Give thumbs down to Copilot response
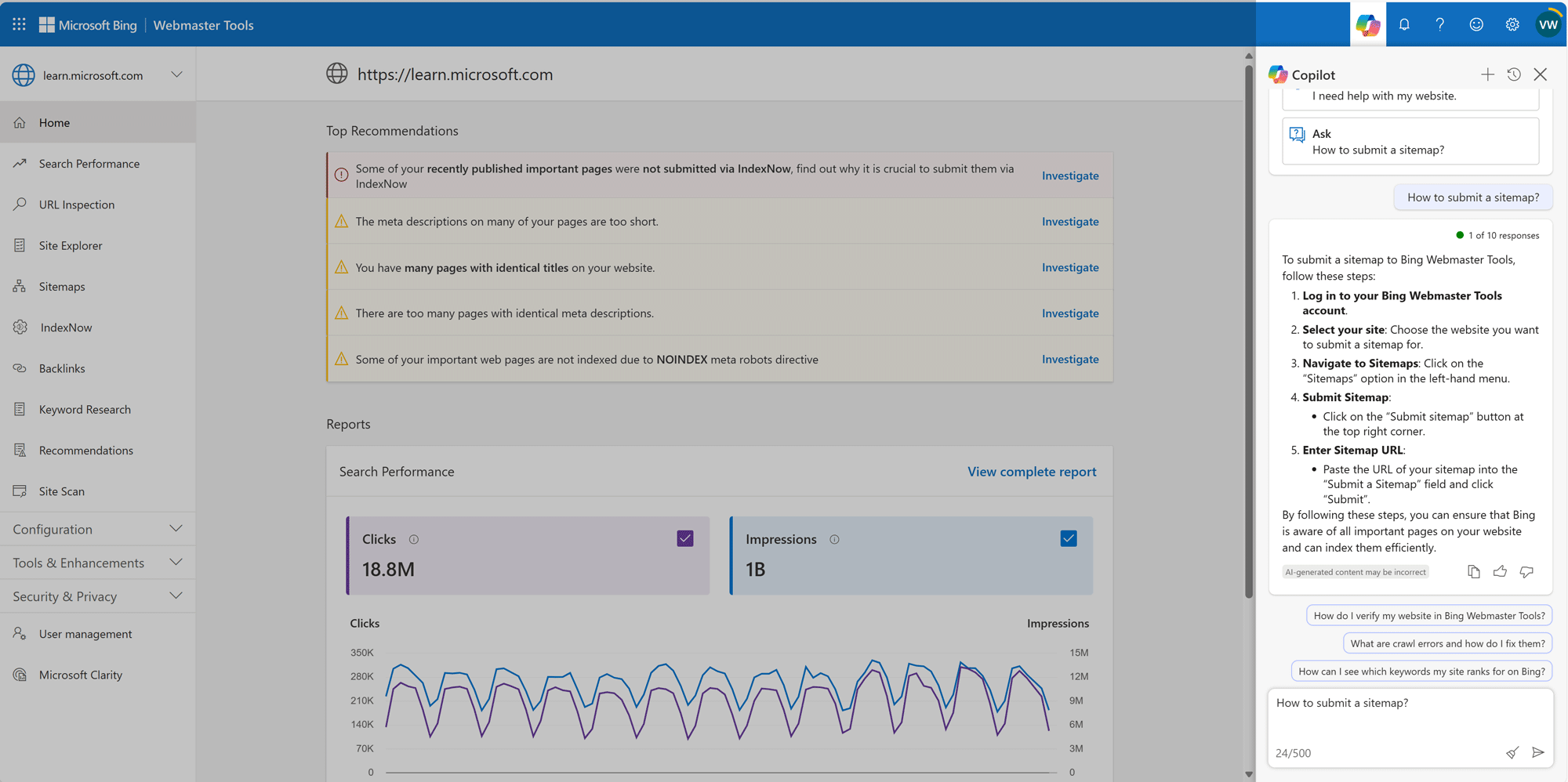 [x=1526, y=571]
